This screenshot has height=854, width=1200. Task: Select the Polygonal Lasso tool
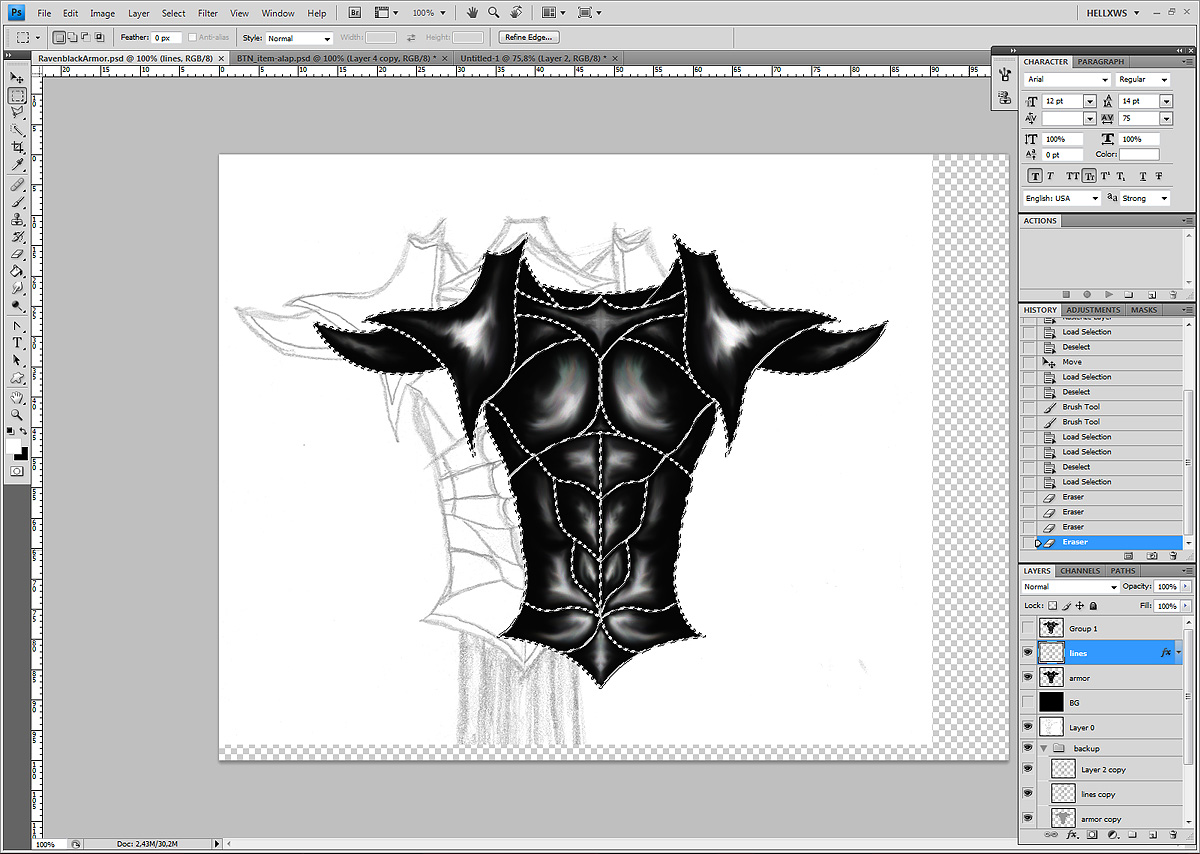point(17,113)
